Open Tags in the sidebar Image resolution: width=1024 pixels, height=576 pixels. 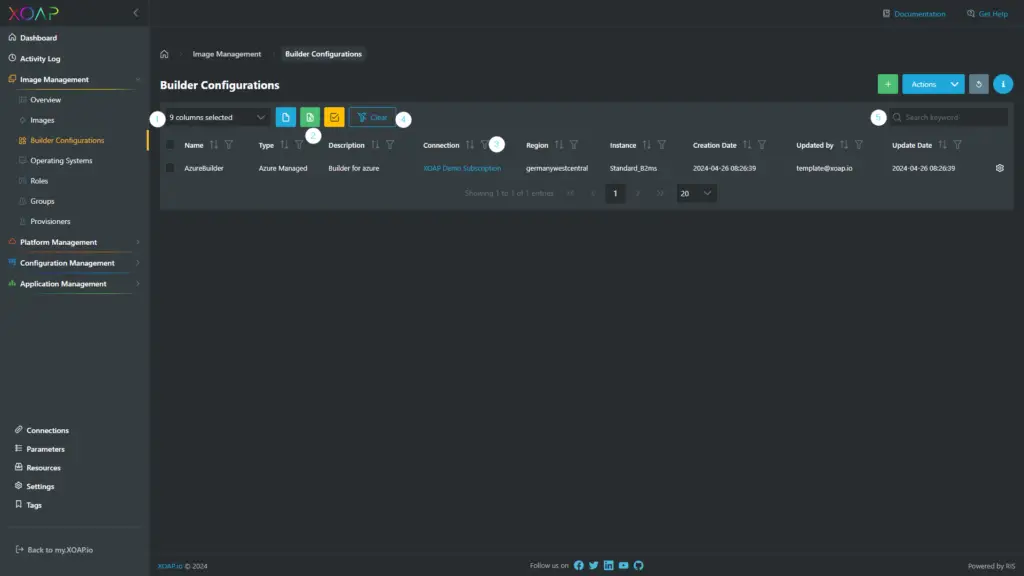[x=33, y=505]
